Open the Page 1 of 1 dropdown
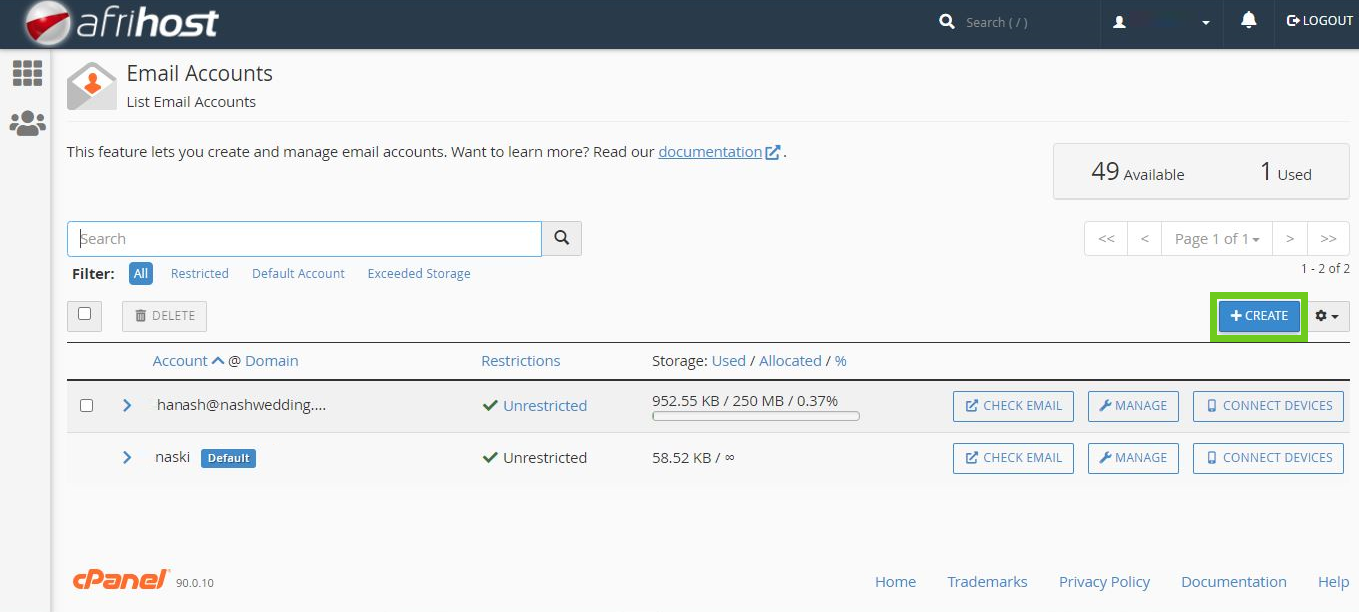Image resolution: width=1359 pixels, height=612 pixels. click(1216, 239)
